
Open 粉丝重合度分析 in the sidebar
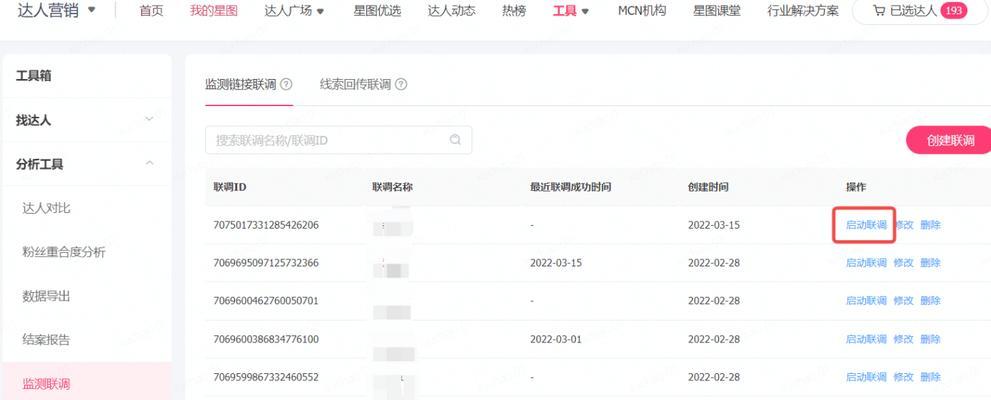point(64,252)
